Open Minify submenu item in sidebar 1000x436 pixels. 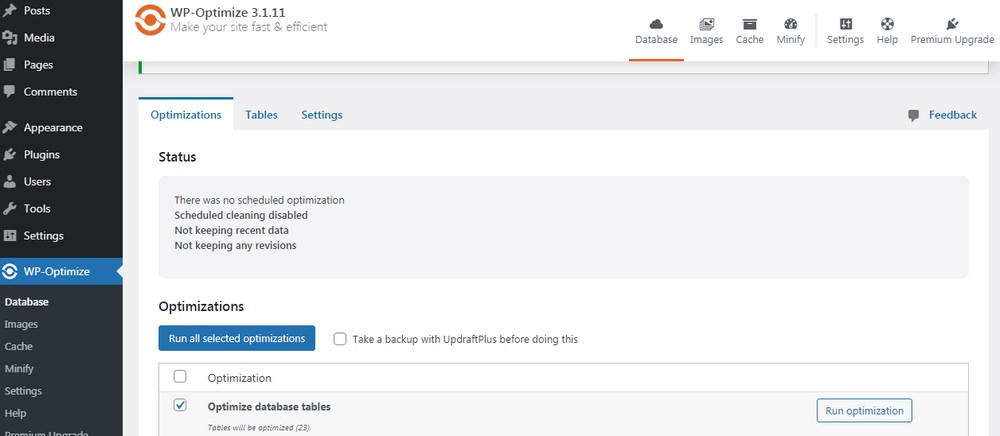pyautogui.click(x=19, y=369)
